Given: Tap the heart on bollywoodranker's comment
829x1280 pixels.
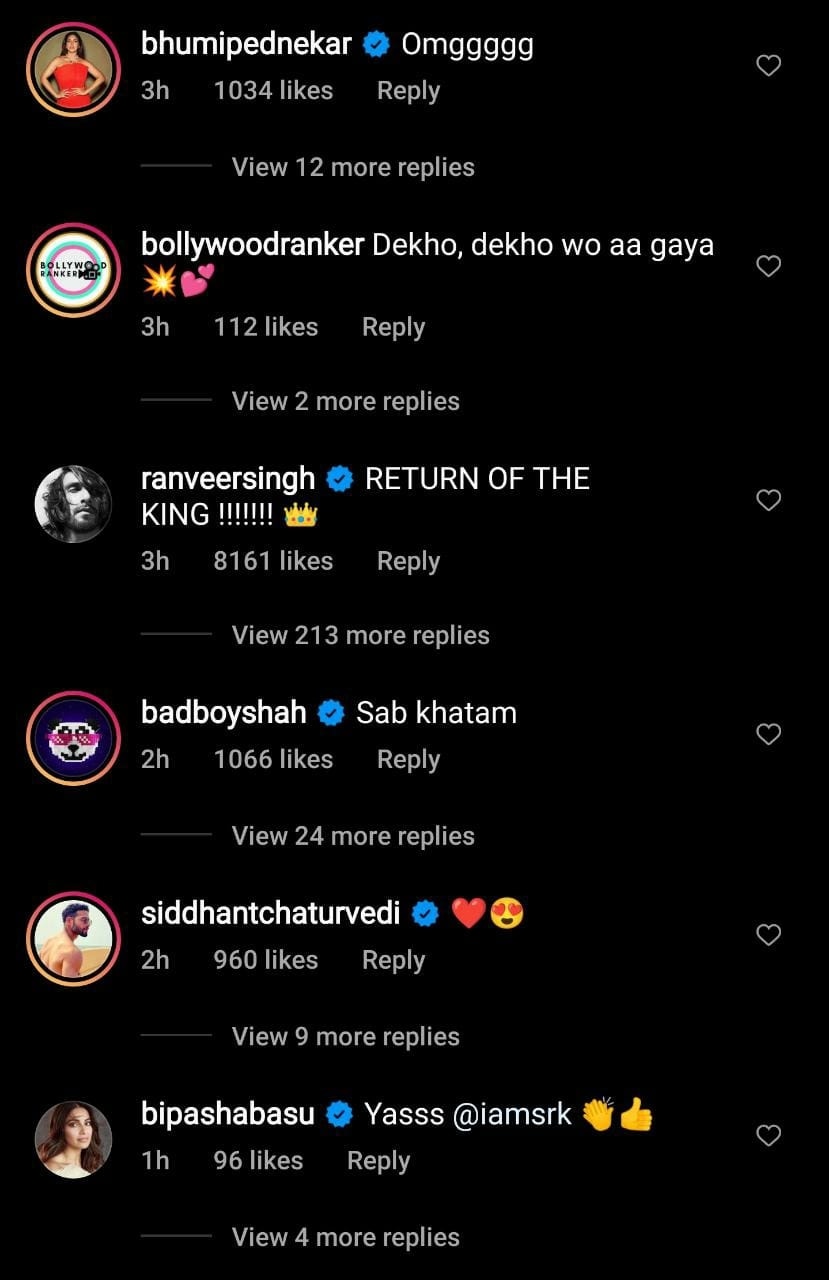Looking at the screenshot, I should pyautogui.click(x=768, y=266).
